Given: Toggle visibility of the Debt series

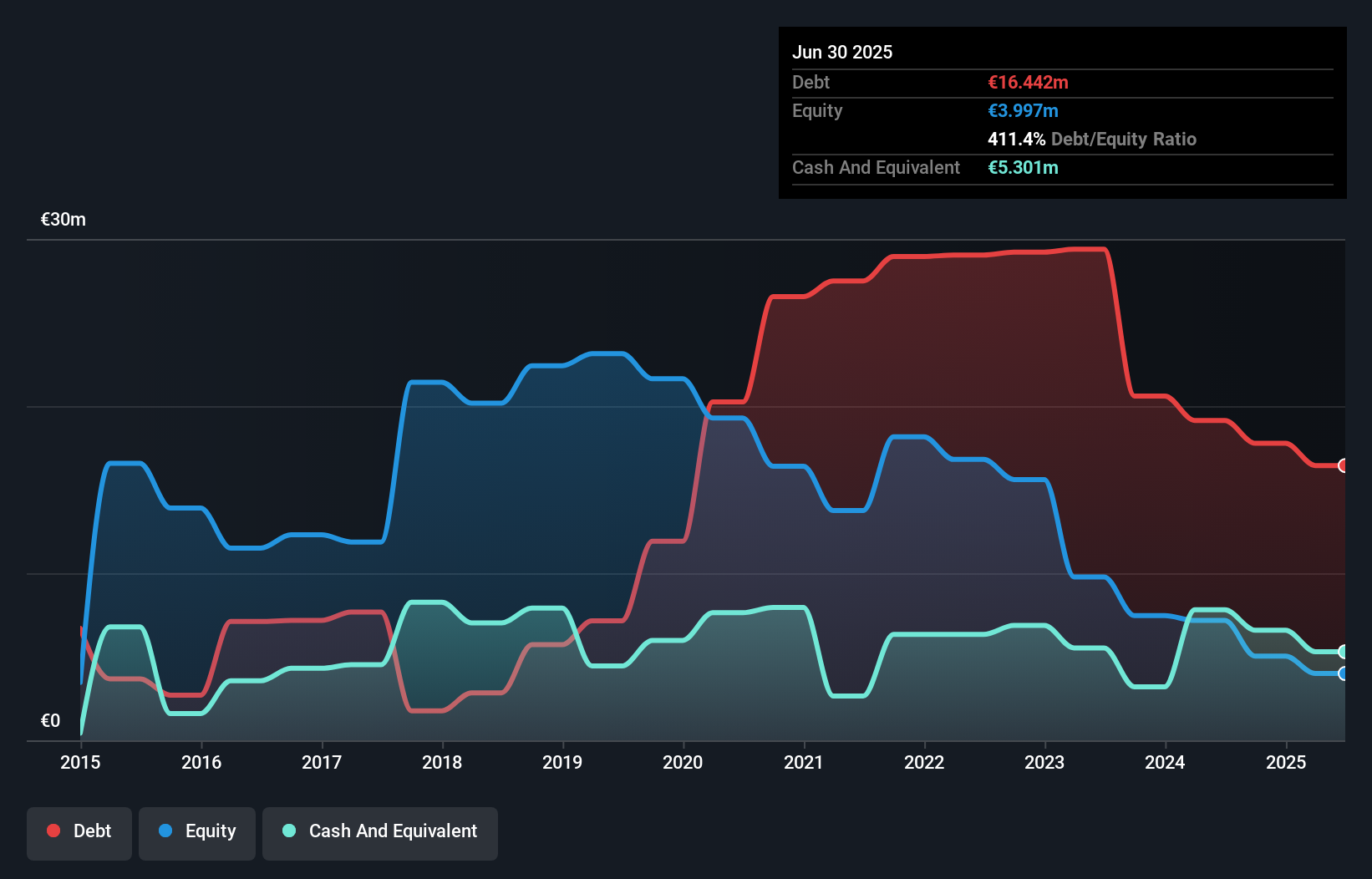Looking at the screenshot, I should tap(79, 832).
